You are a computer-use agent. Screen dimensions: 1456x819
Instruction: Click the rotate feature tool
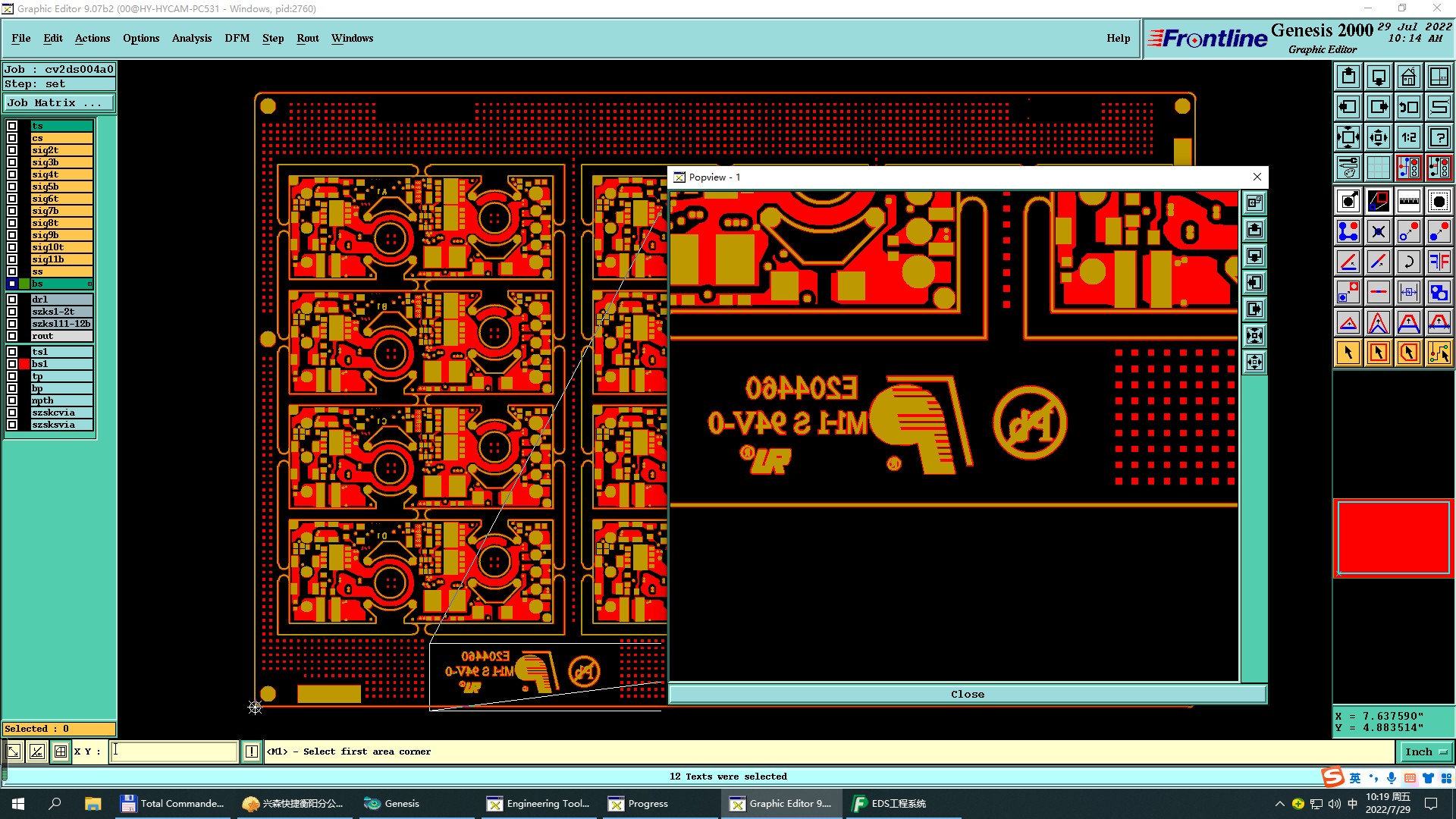[x=1408, y=262]
